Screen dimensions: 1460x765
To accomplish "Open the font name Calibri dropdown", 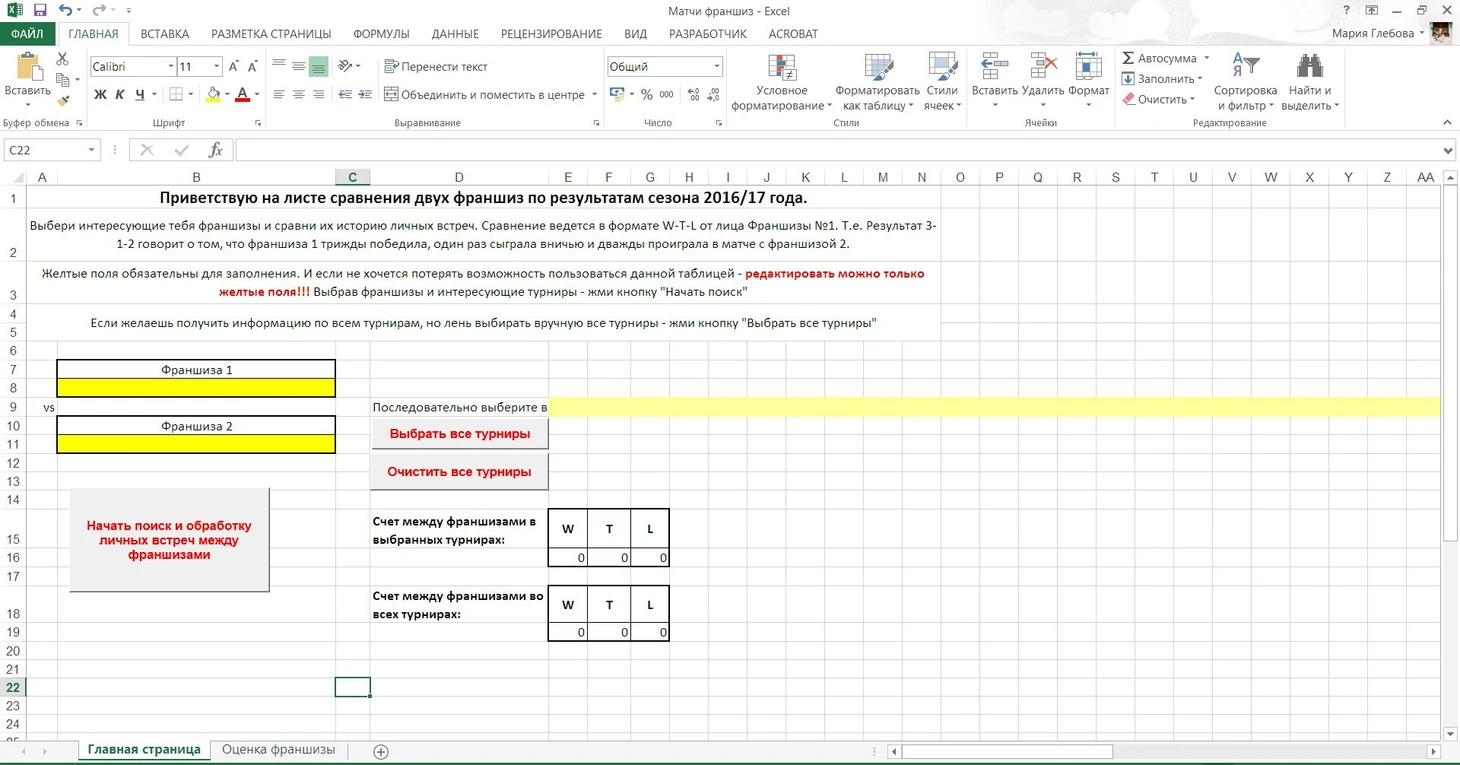I will pyautogui.click(x=169, y=66).
